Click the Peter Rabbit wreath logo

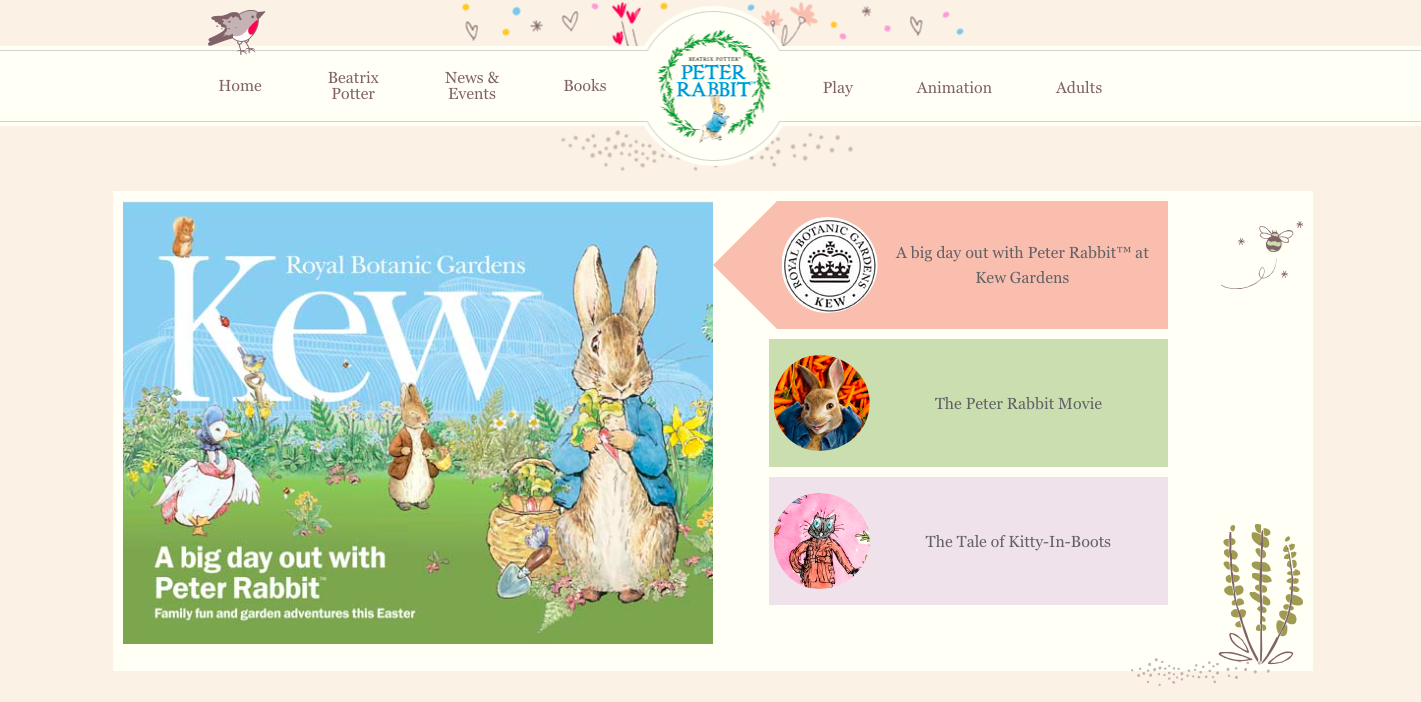713,86
